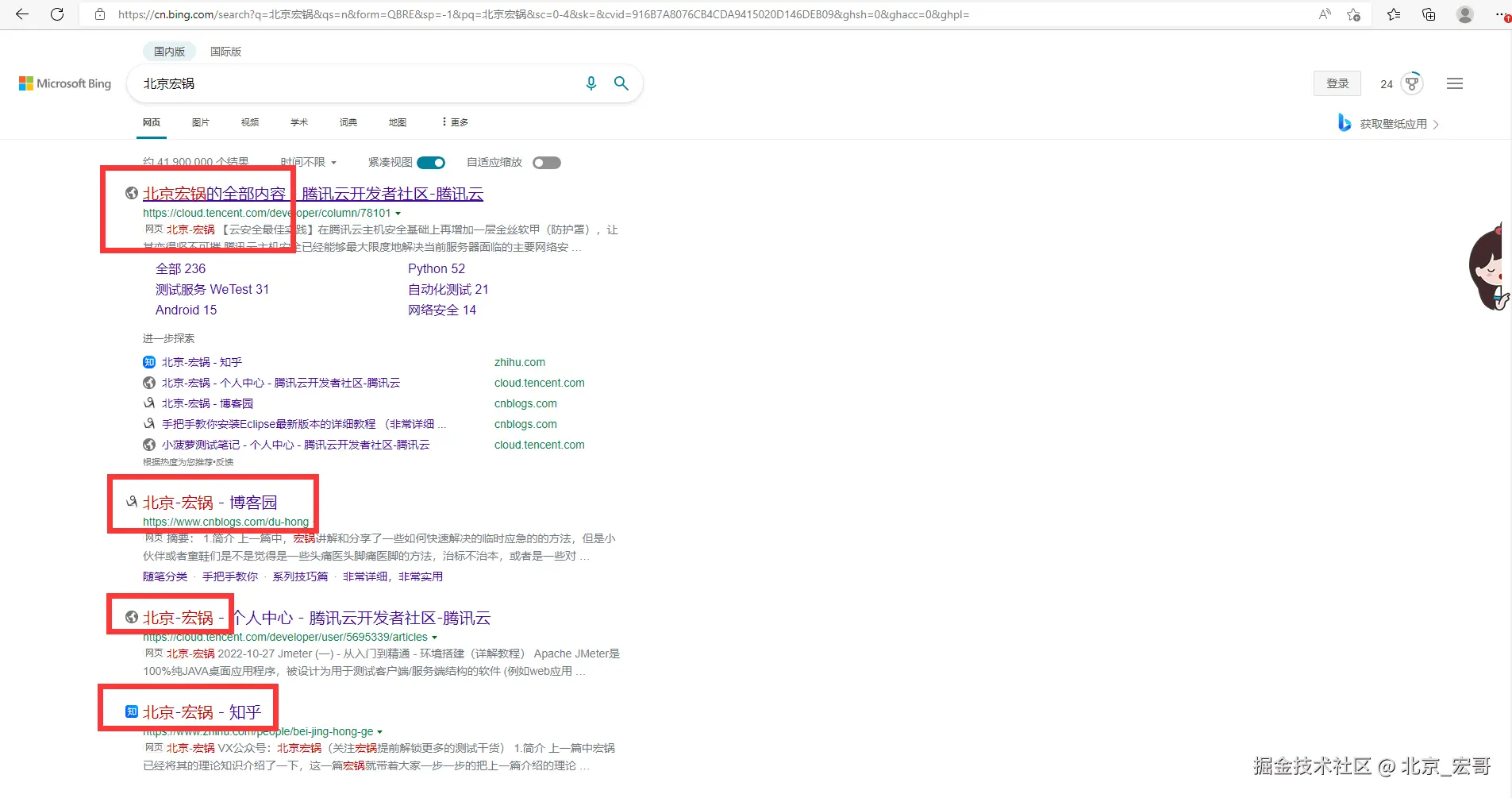Screen dimensions: 1512x798
Task: Click globe favicon of first Tencent Cloud result
Action: pos(132,193)
